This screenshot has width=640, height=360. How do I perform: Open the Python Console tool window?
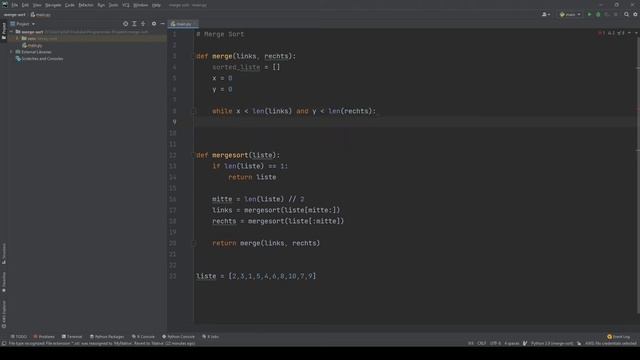178,337
